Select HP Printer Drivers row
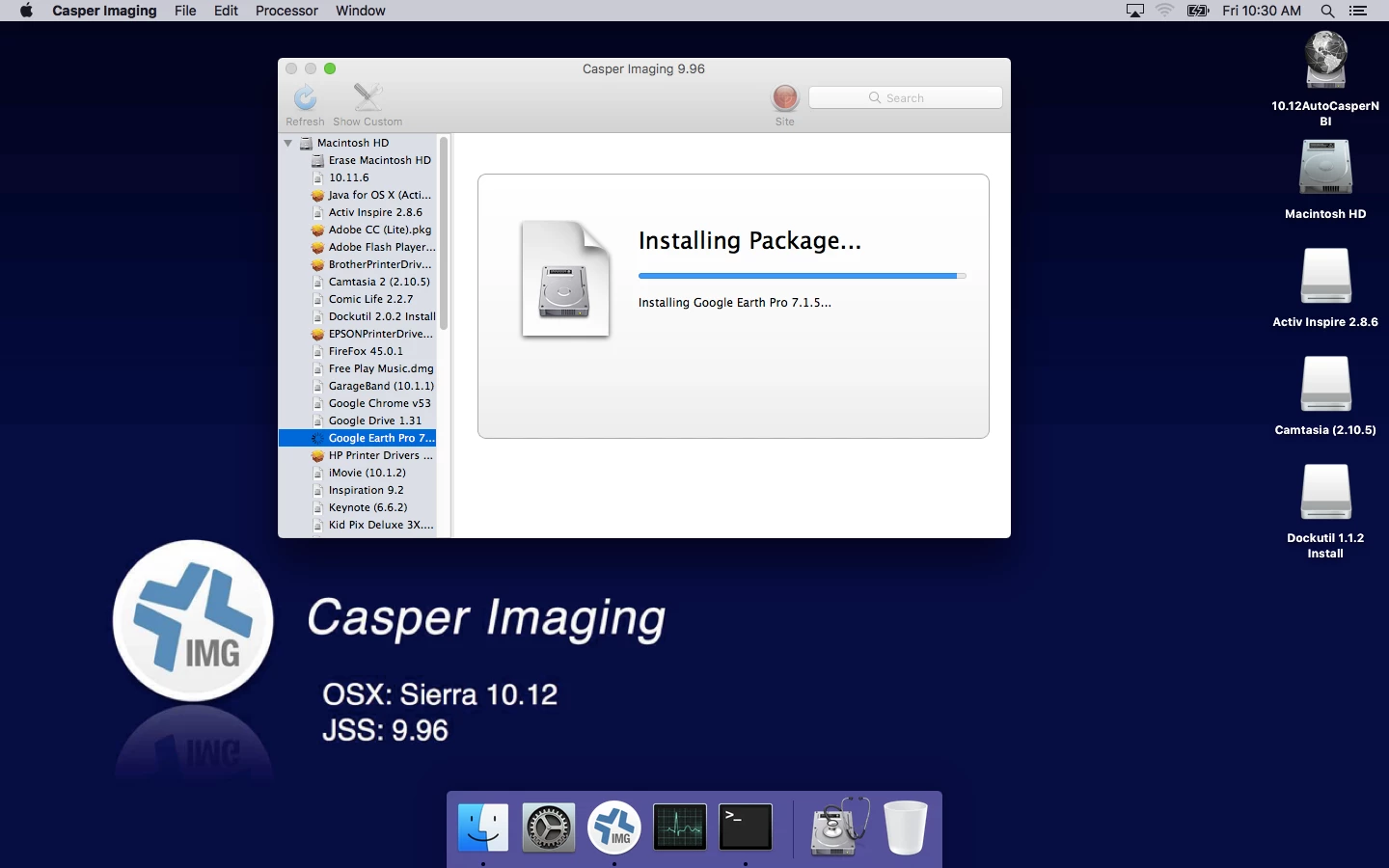Viewport: 1389px width, 868px height. click(358, 455)
